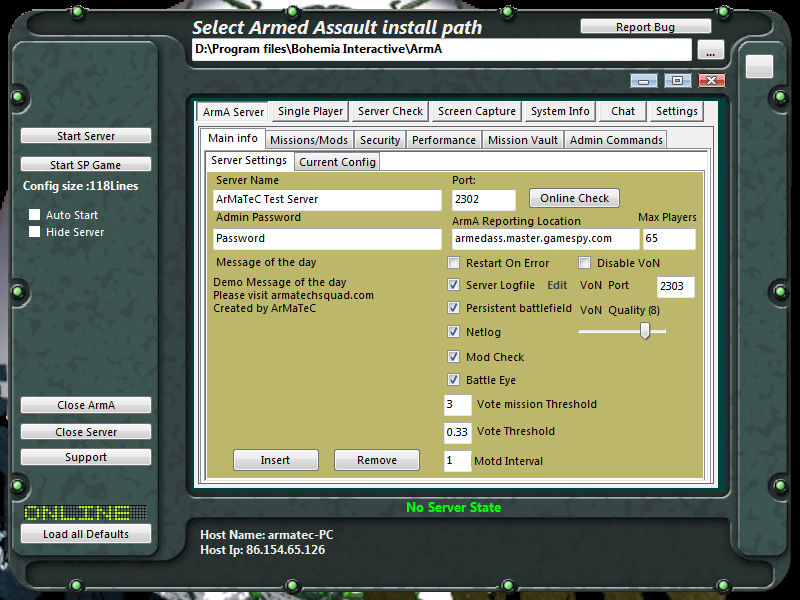Open the Screen Capture tab
This screenshot has width=800, height=600.
477,111
